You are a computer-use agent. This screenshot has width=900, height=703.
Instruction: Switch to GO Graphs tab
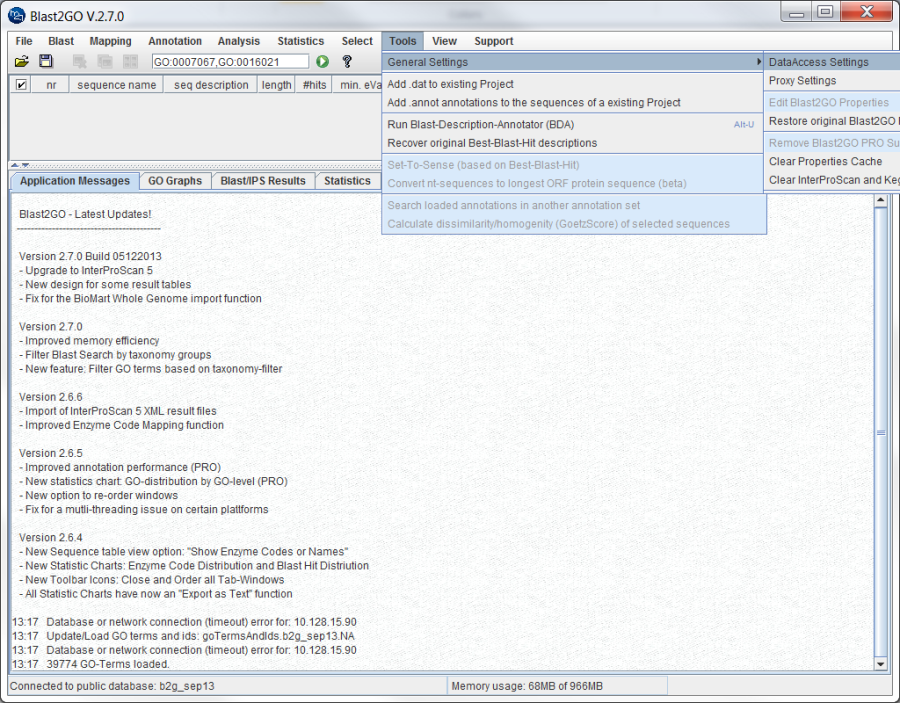click(175, 181)
